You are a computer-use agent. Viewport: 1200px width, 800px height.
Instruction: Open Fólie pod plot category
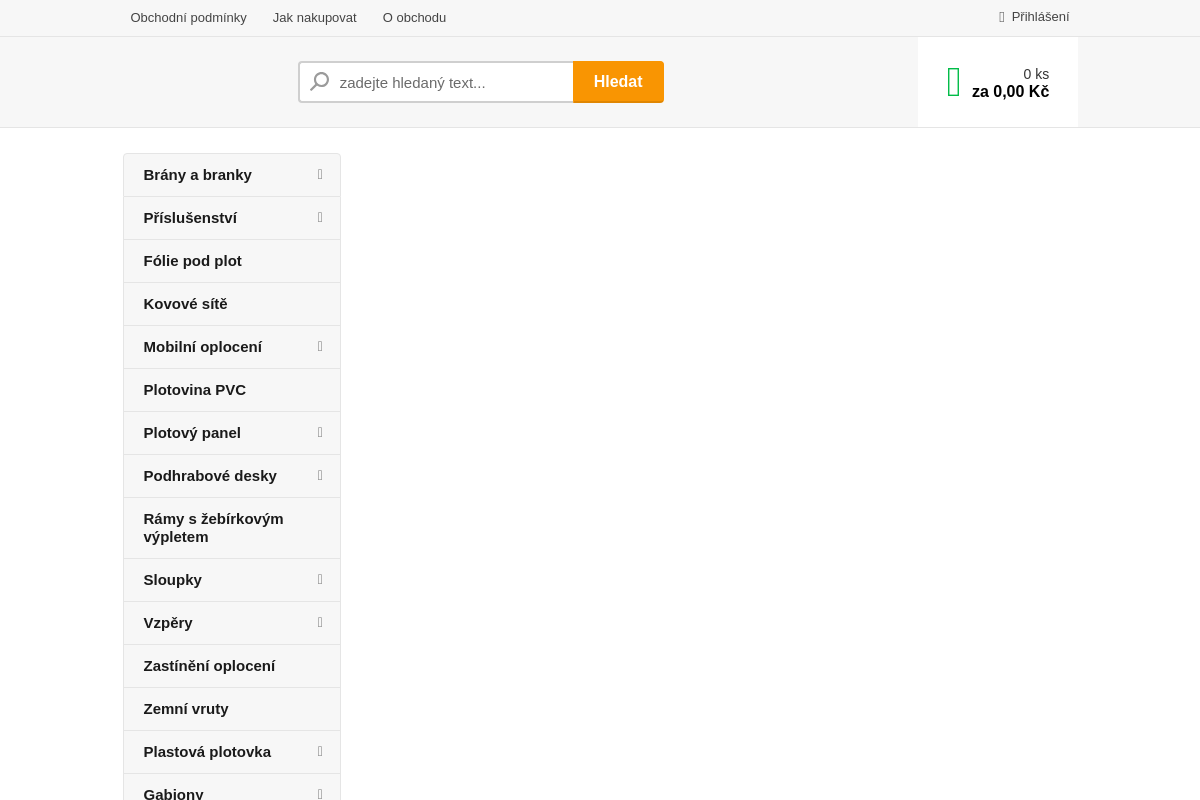coord(193,261)
